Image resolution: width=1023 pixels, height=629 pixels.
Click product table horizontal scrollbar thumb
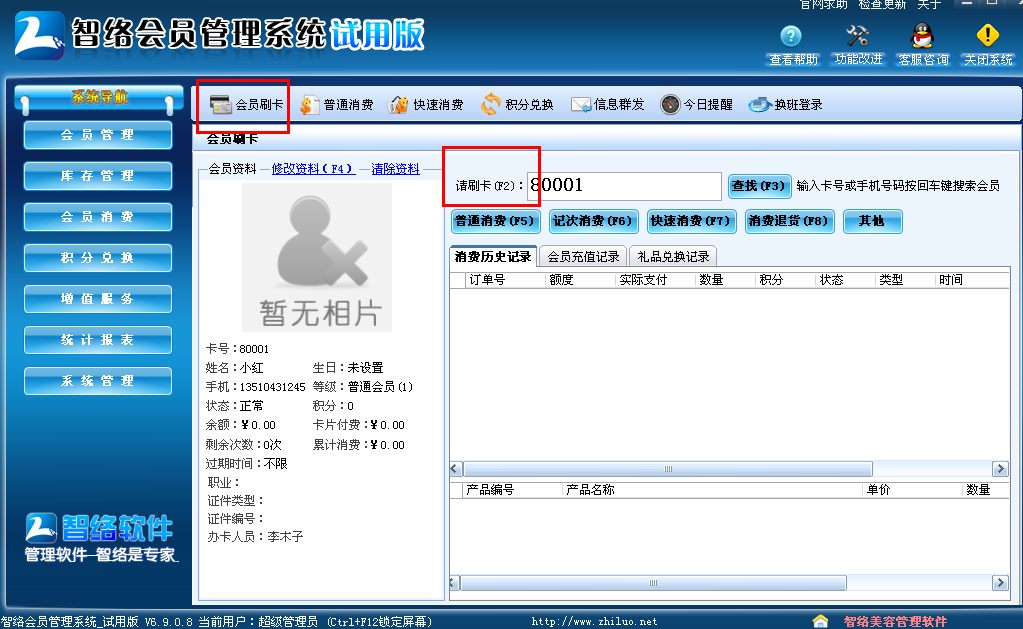(654, 583)
